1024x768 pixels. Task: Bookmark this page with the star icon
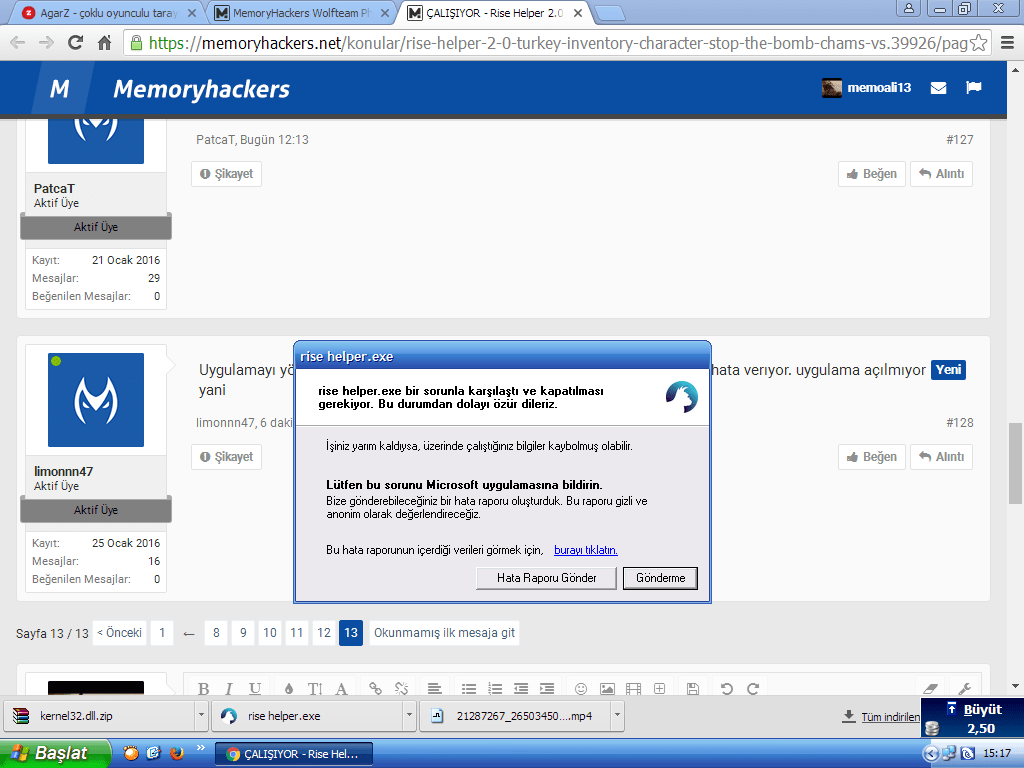[978, 43]
